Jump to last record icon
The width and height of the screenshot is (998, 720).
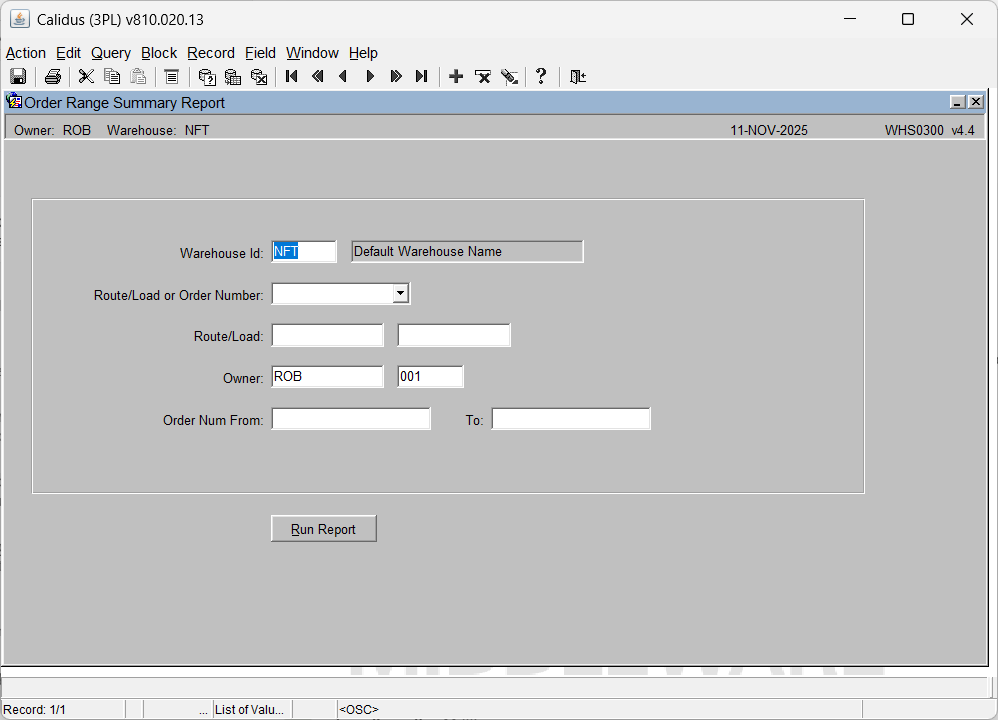point(422,77)
